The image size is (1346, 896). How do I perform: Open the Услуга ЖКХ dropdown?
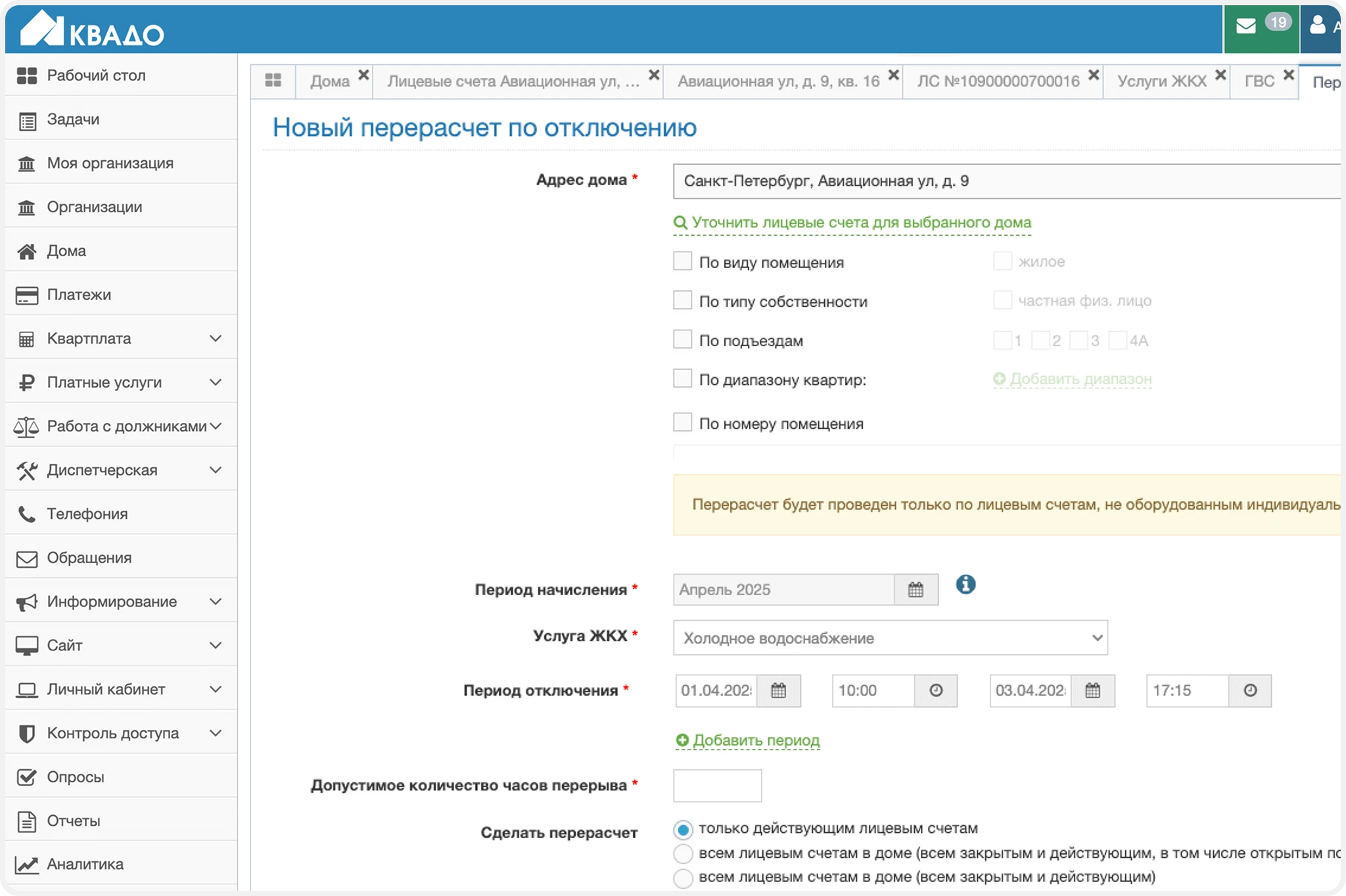[x=890, y=638]
